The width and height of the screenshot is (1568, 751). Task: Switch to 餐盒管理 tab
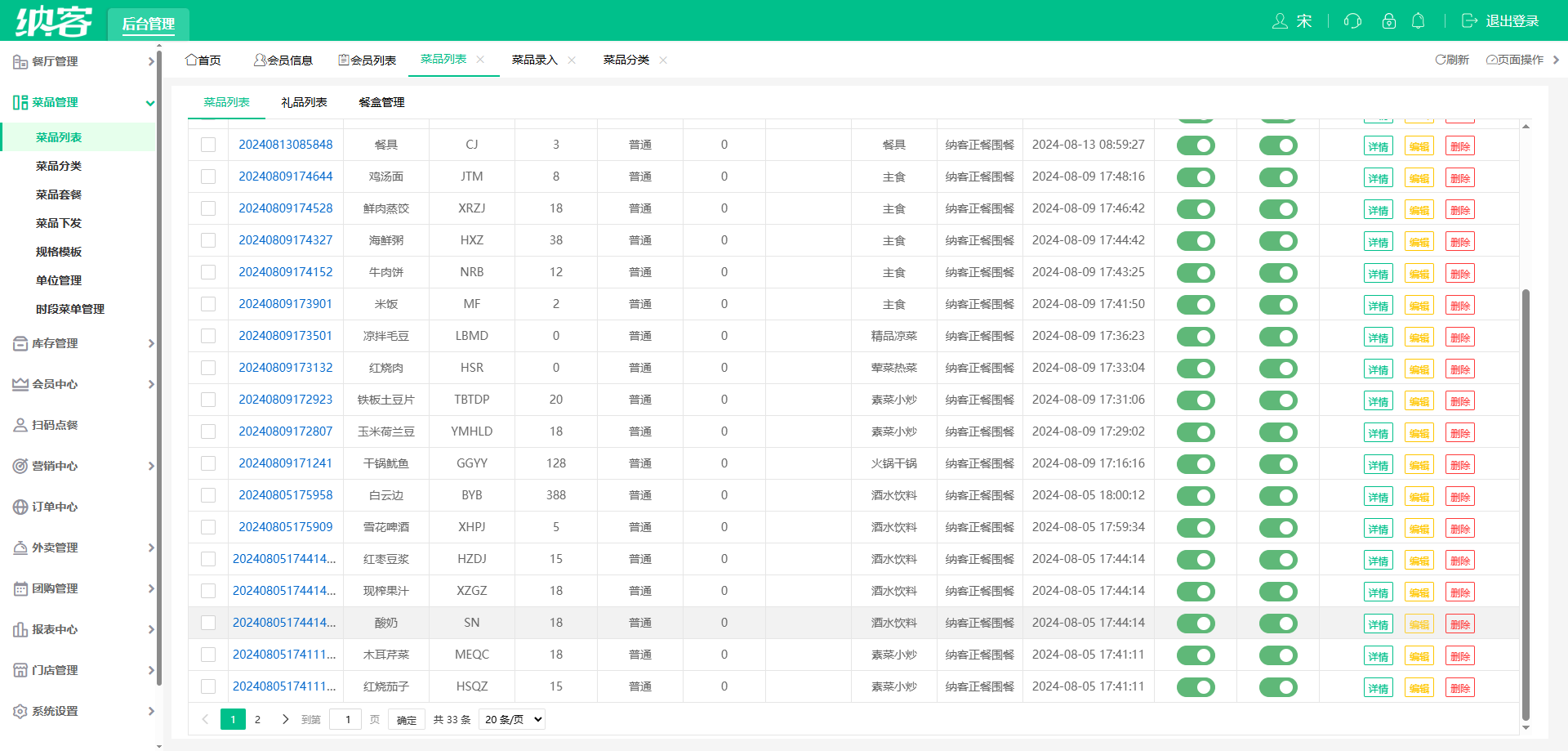pos(381,102)
